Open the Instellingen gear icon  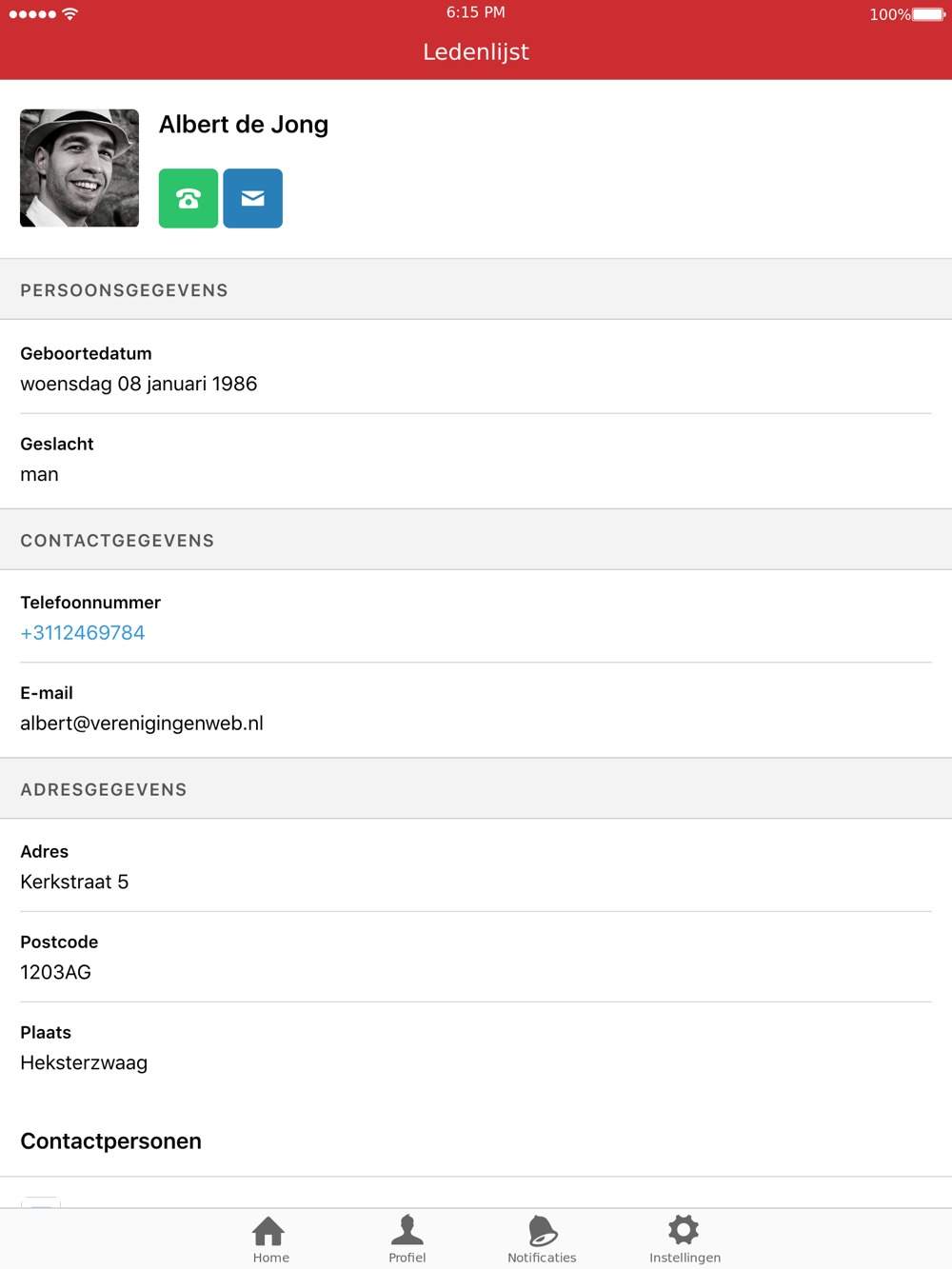tap(684, 1229)
